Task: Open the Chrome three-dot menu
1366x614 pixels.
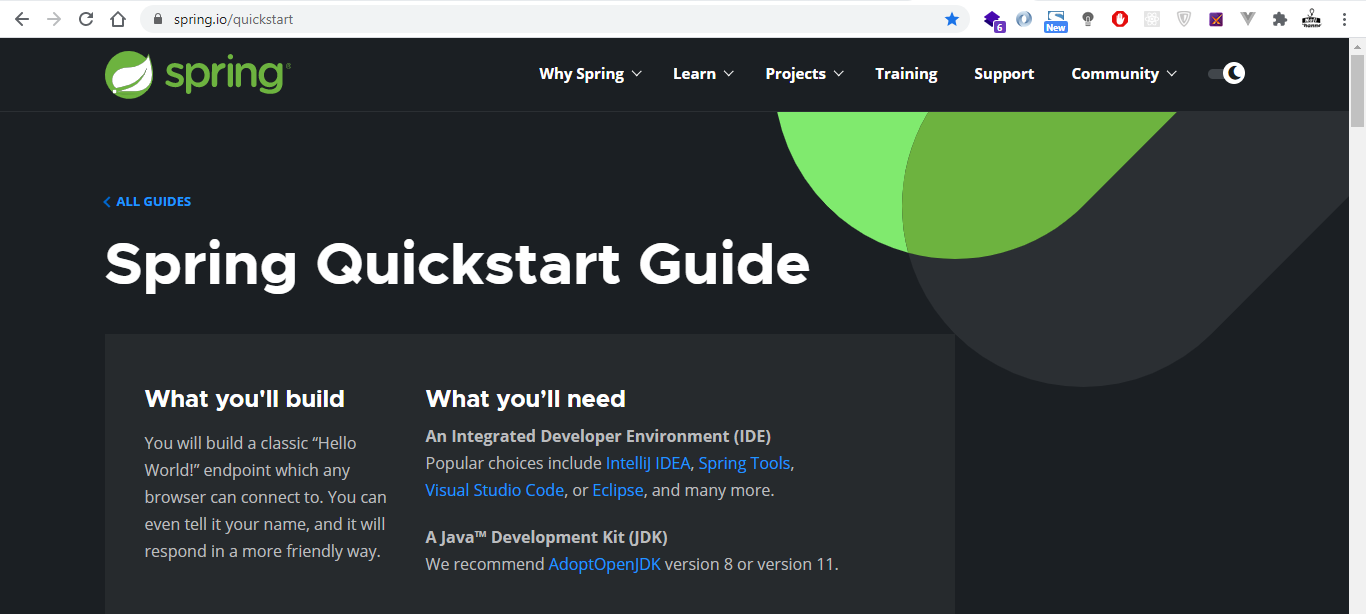Action: [x=1344, y=19]
